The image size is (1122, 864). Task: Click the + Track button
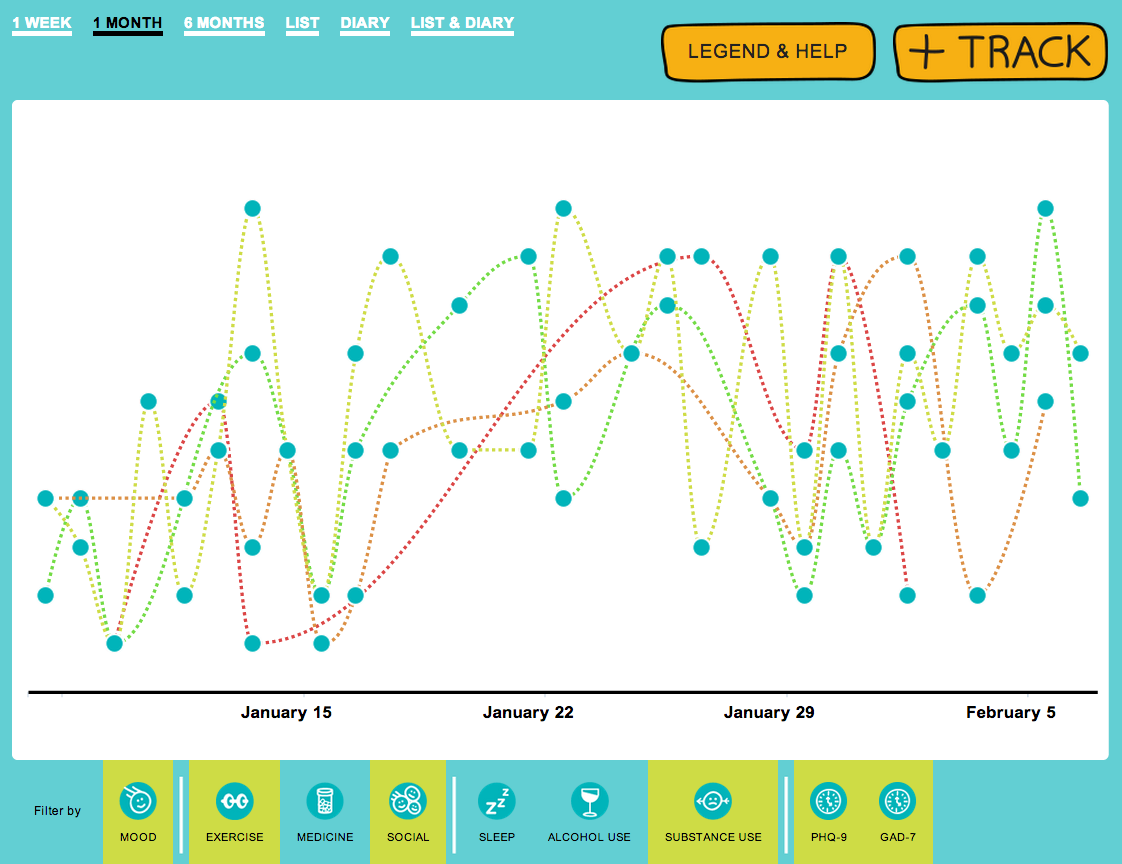1001,52
